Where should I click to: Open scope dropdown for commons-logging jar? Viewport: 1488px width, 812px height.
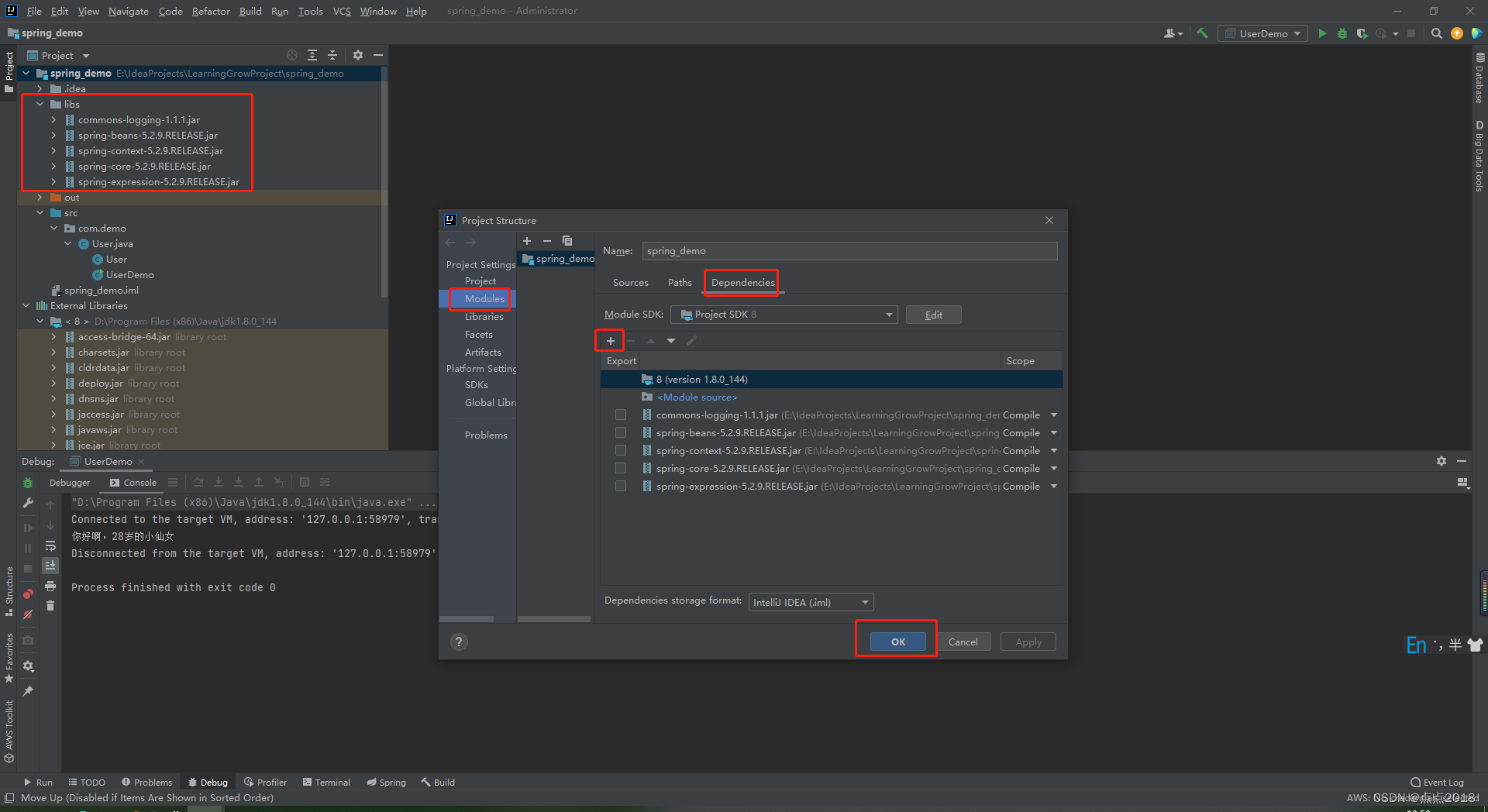1054,415
